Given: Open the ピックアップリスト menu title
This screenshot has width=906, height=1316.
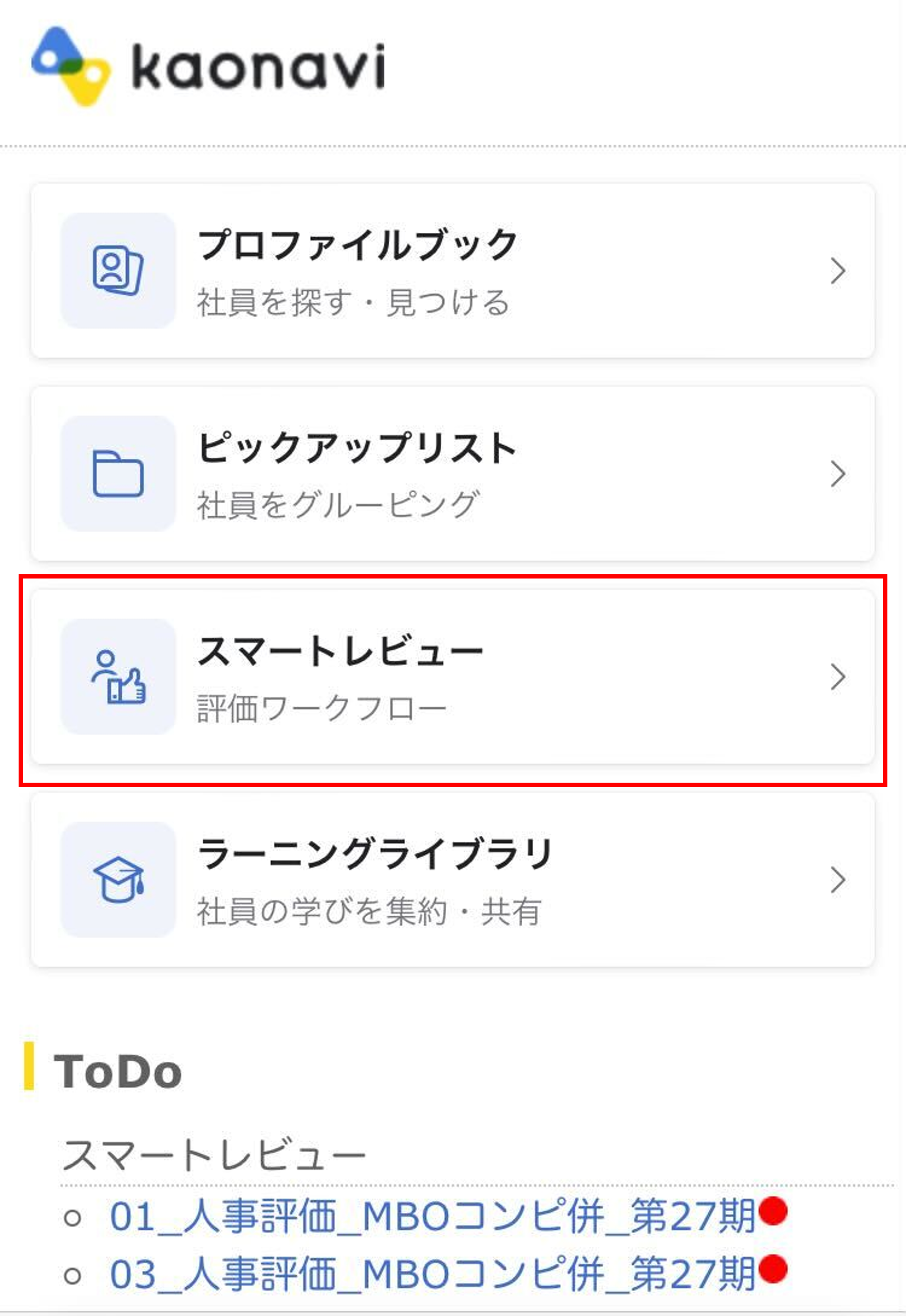Looking at the screenshot, I should 357,447.
